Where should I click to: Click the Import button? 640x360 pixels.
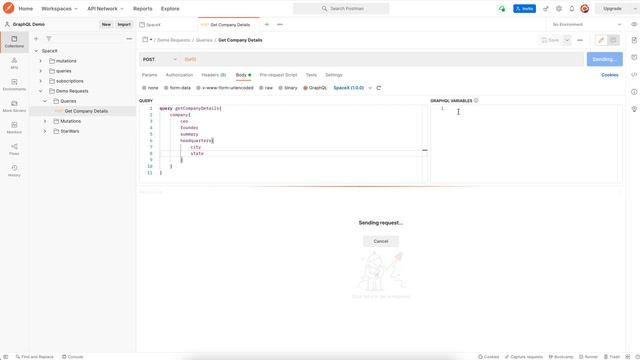pyautogui.click(x=124, y=24)
